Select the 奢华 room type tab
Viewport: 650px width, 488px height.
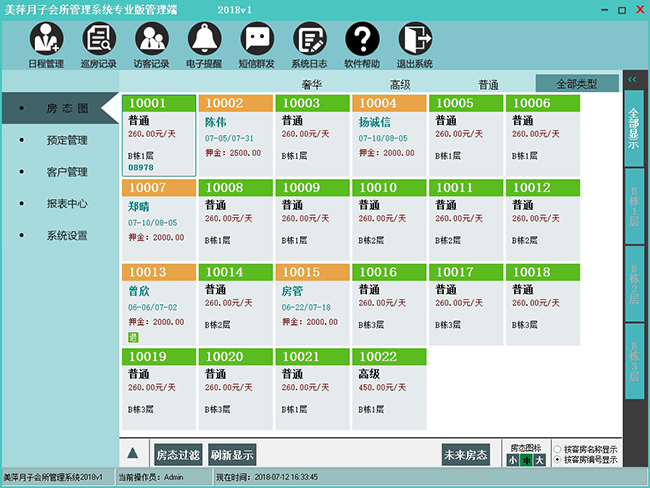tap(311, 85)
